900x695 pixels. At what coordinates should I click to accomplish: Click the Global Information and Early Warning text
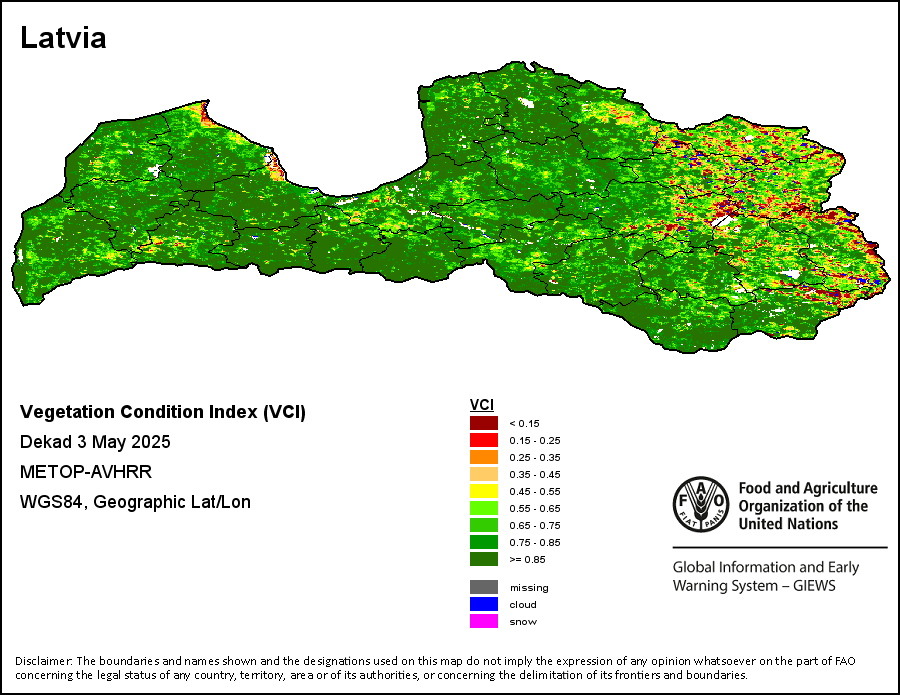point(766,576)
